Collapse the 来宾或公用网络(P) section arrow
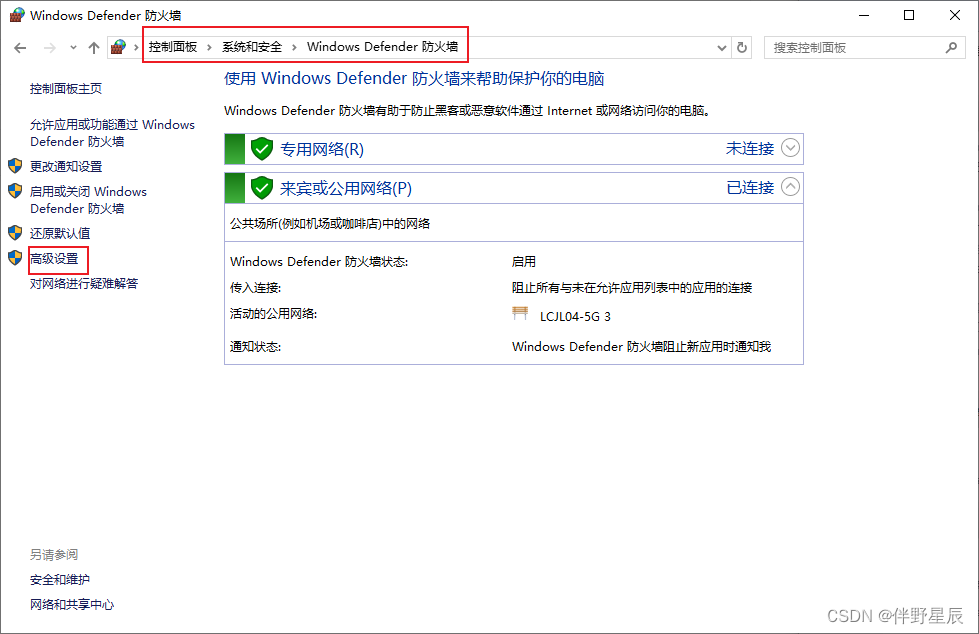 [790, 187]
